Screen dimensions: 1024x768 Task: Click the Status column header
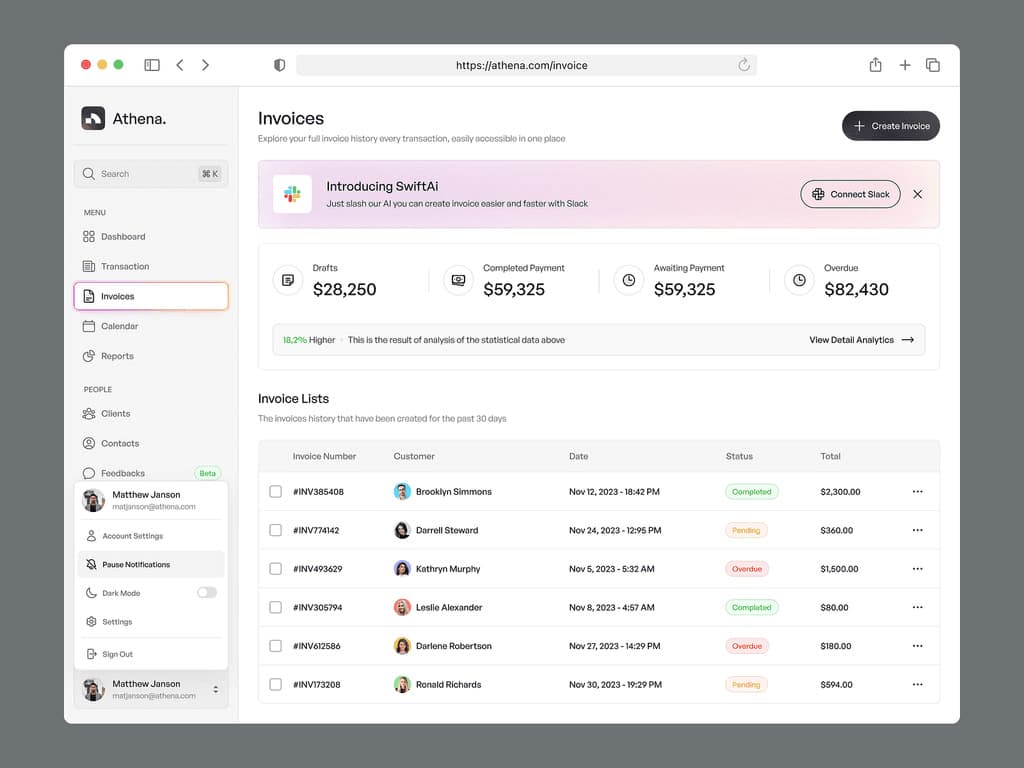[x=739, y=456]
